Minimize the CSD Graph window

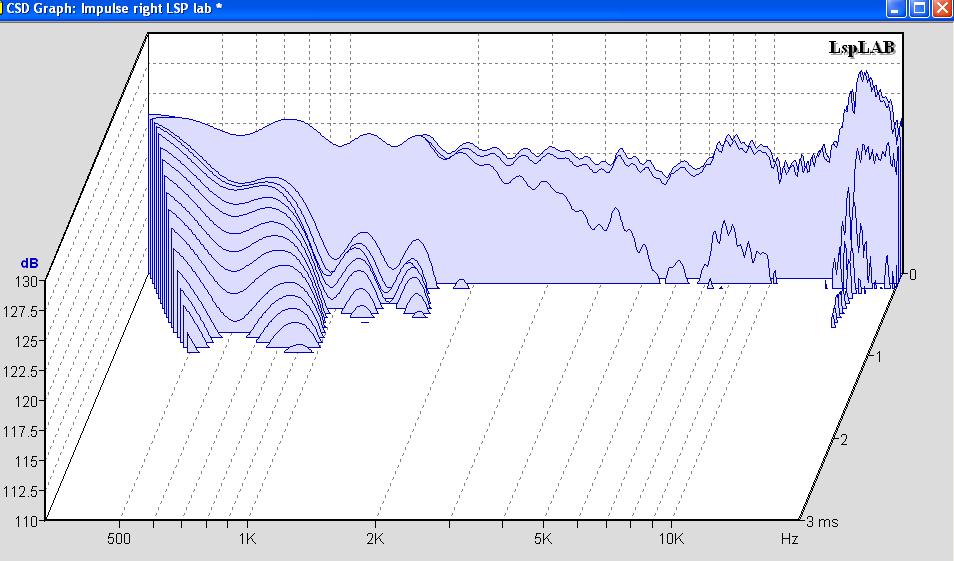(x=895, y=9)
